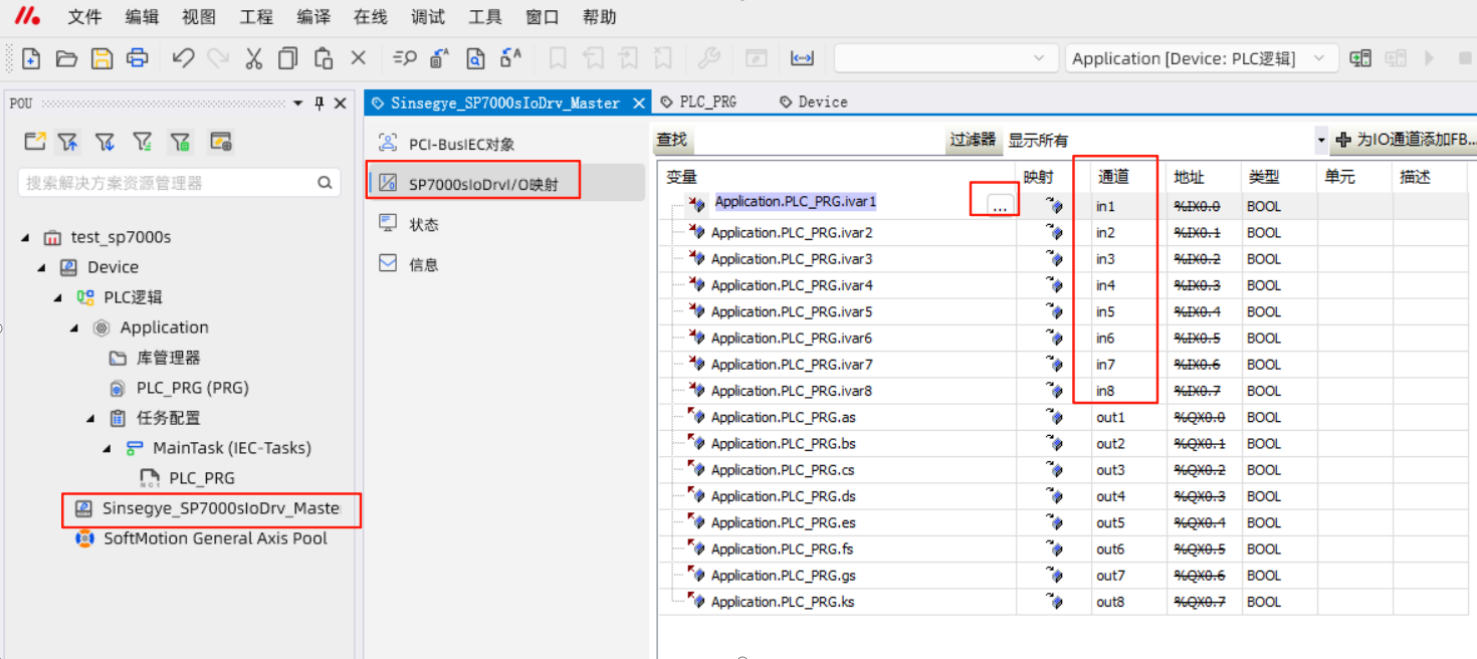Viewport: 1477px width, 659px height.
Task: Open the 显示所有 filter dropdown
Action: point(1320,140)
